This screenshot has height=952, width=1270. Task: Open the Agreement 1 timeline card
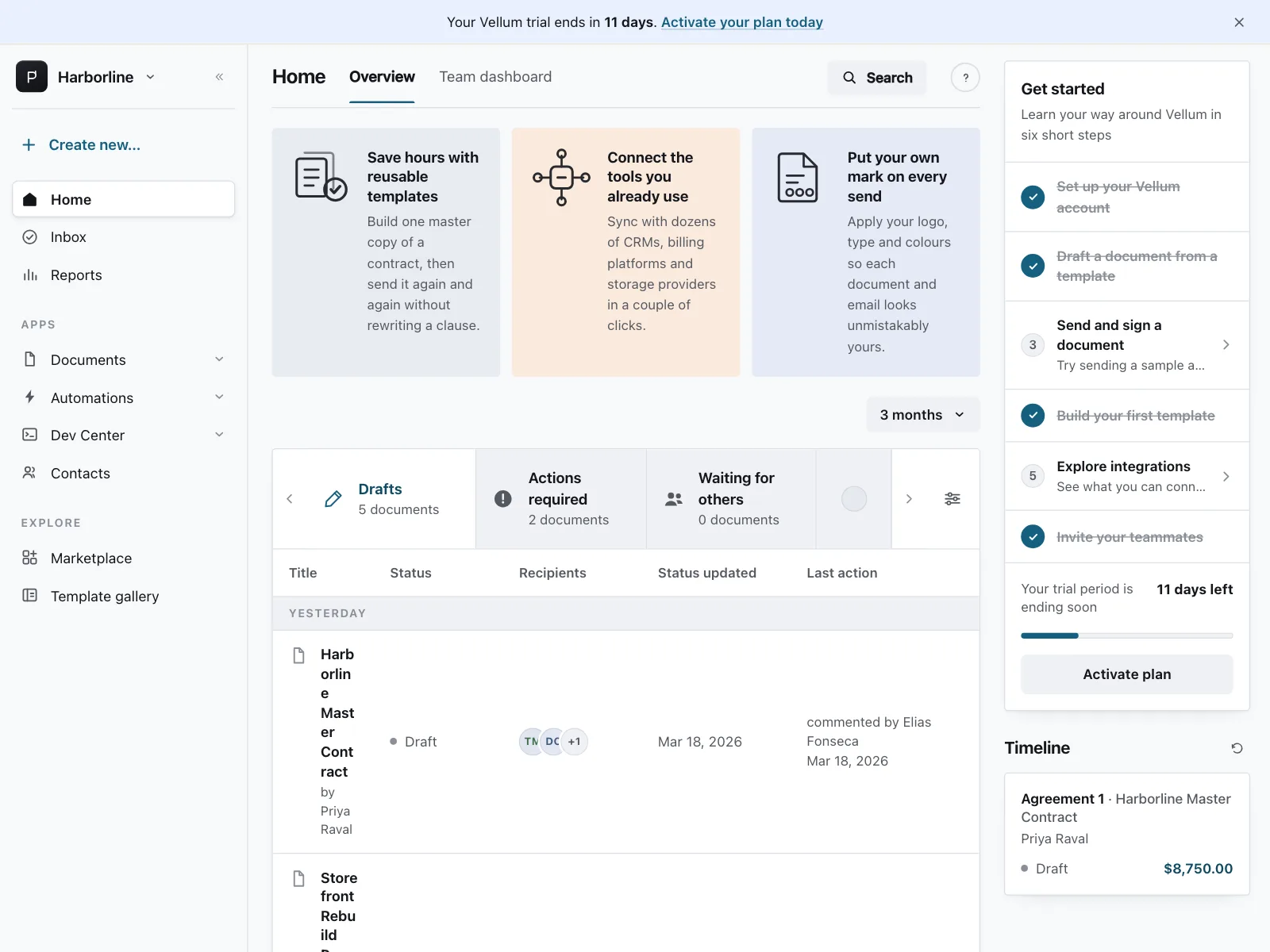(1127, 834)
